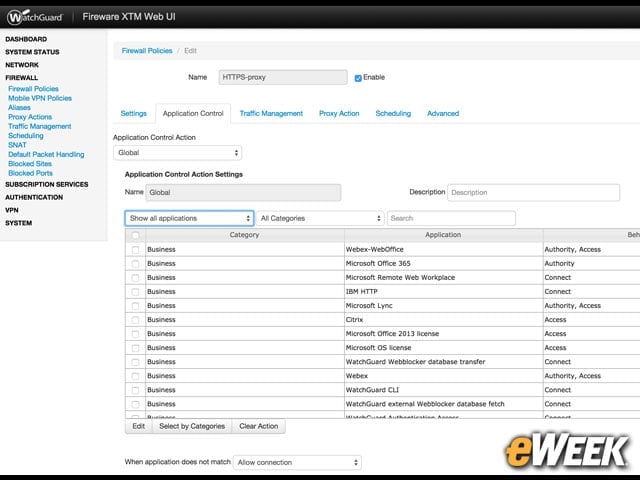
Task: Expand the SYSTEM STATUS section
Action: [32, 52]
